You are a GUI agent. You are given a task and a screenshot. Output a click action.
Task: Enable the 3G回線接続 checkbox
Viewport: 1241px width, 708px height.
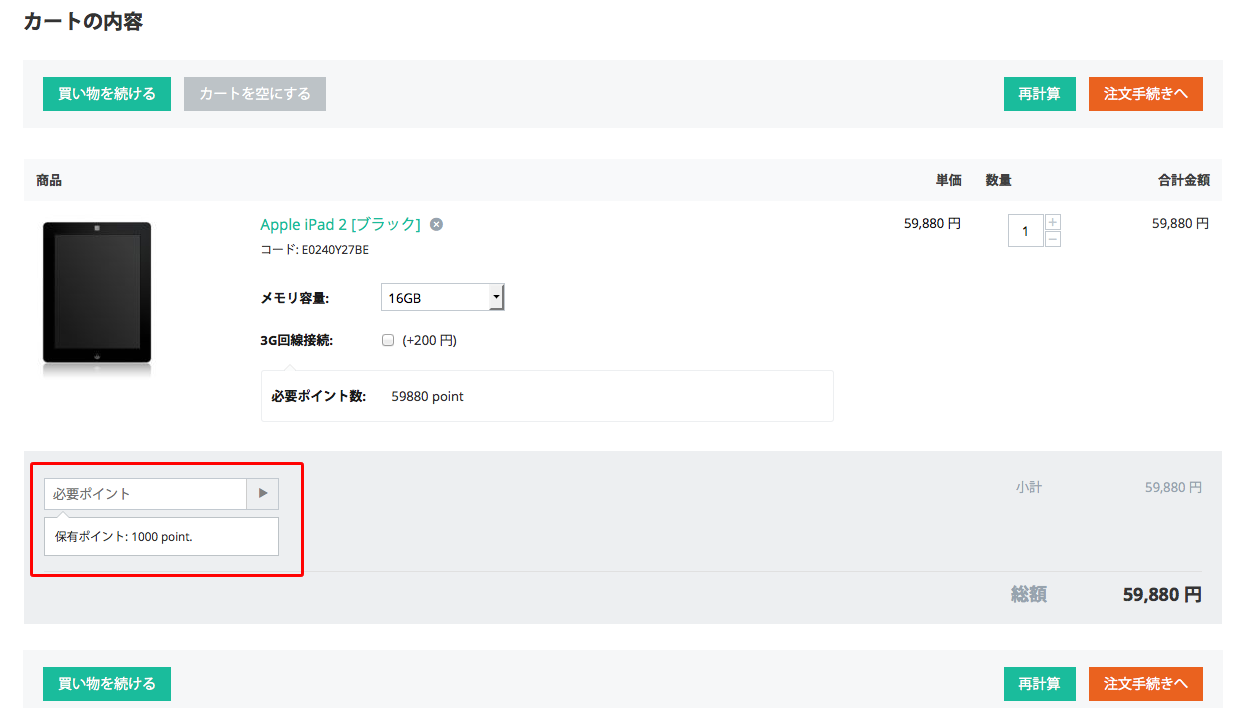pos(388,340)
